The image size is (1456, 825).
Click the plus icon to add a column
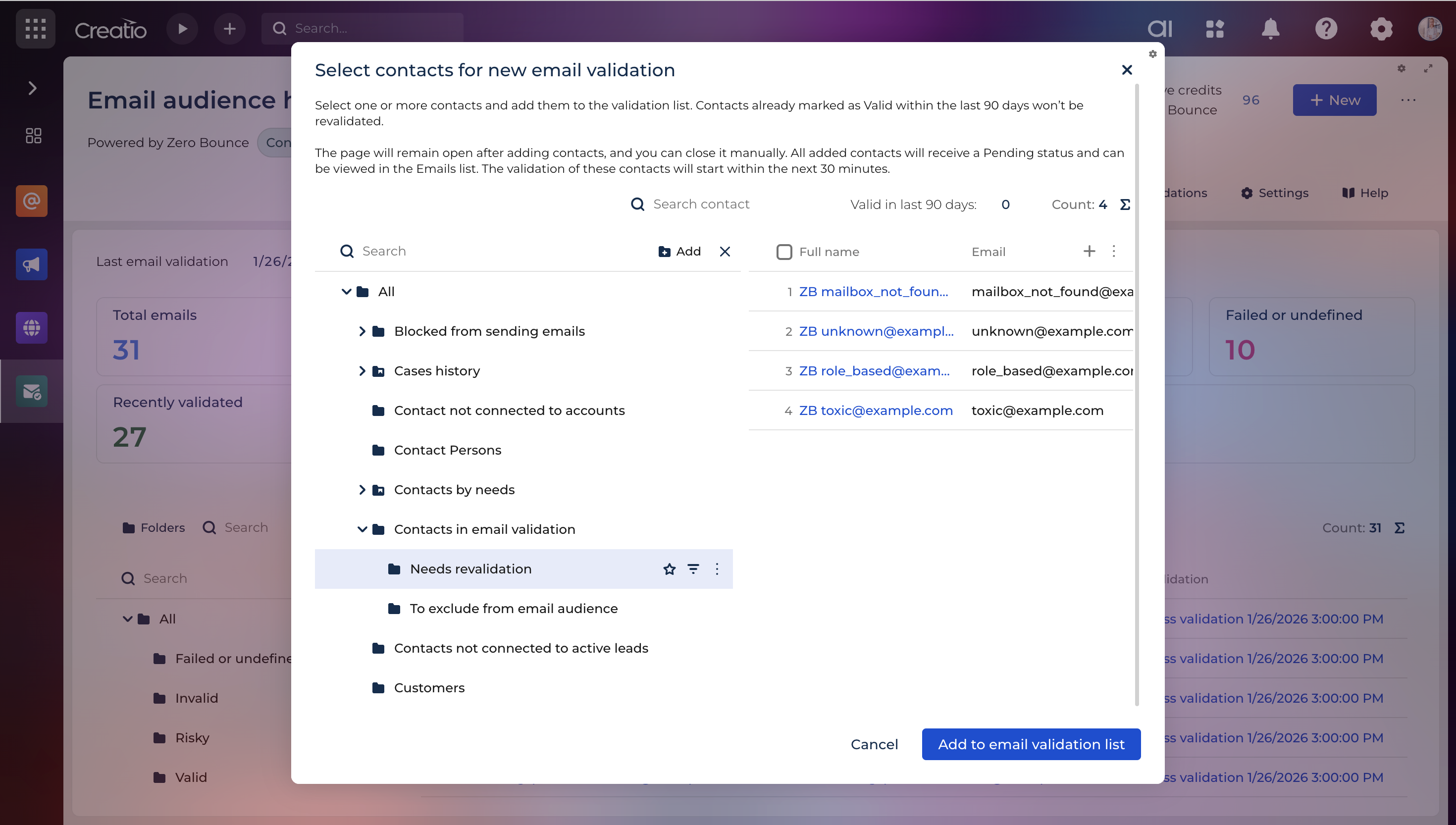[x=1089, y=251]
